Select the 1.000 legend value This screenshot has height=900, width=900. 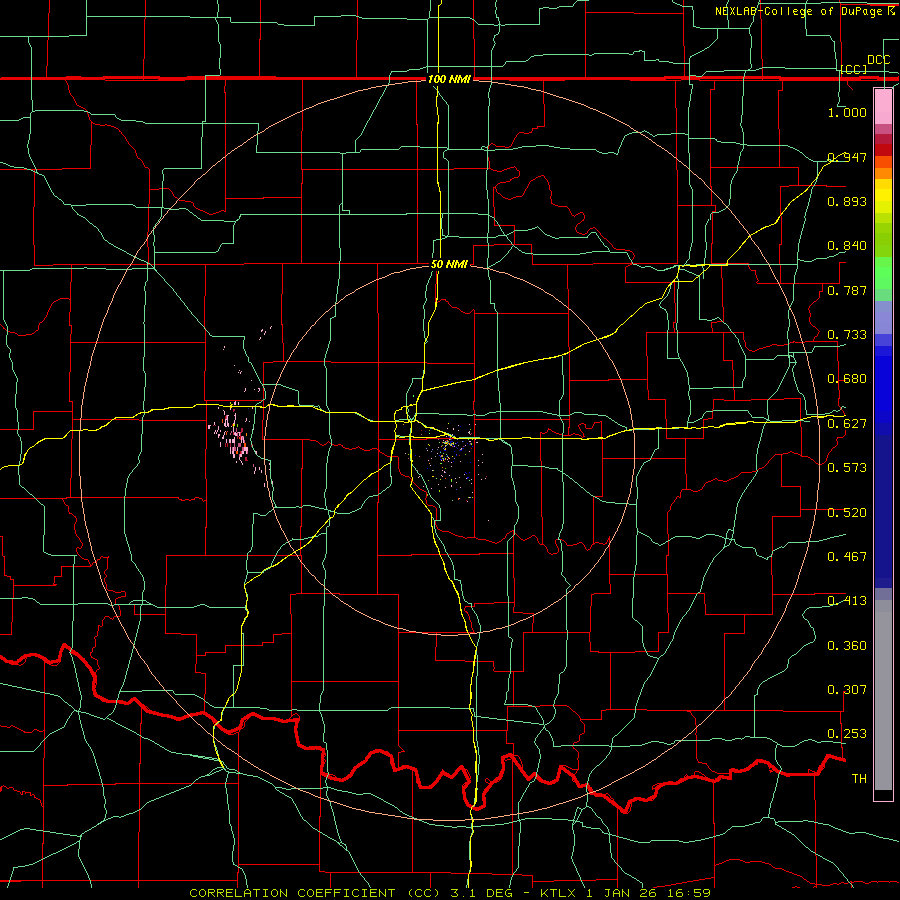click(847, 112)
